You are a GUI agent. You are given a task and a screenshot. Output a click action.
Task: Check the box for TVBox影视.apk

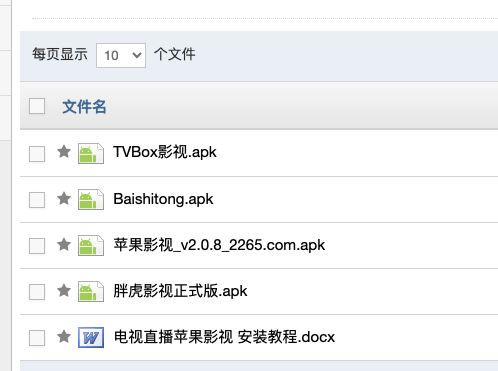(37, 154)
